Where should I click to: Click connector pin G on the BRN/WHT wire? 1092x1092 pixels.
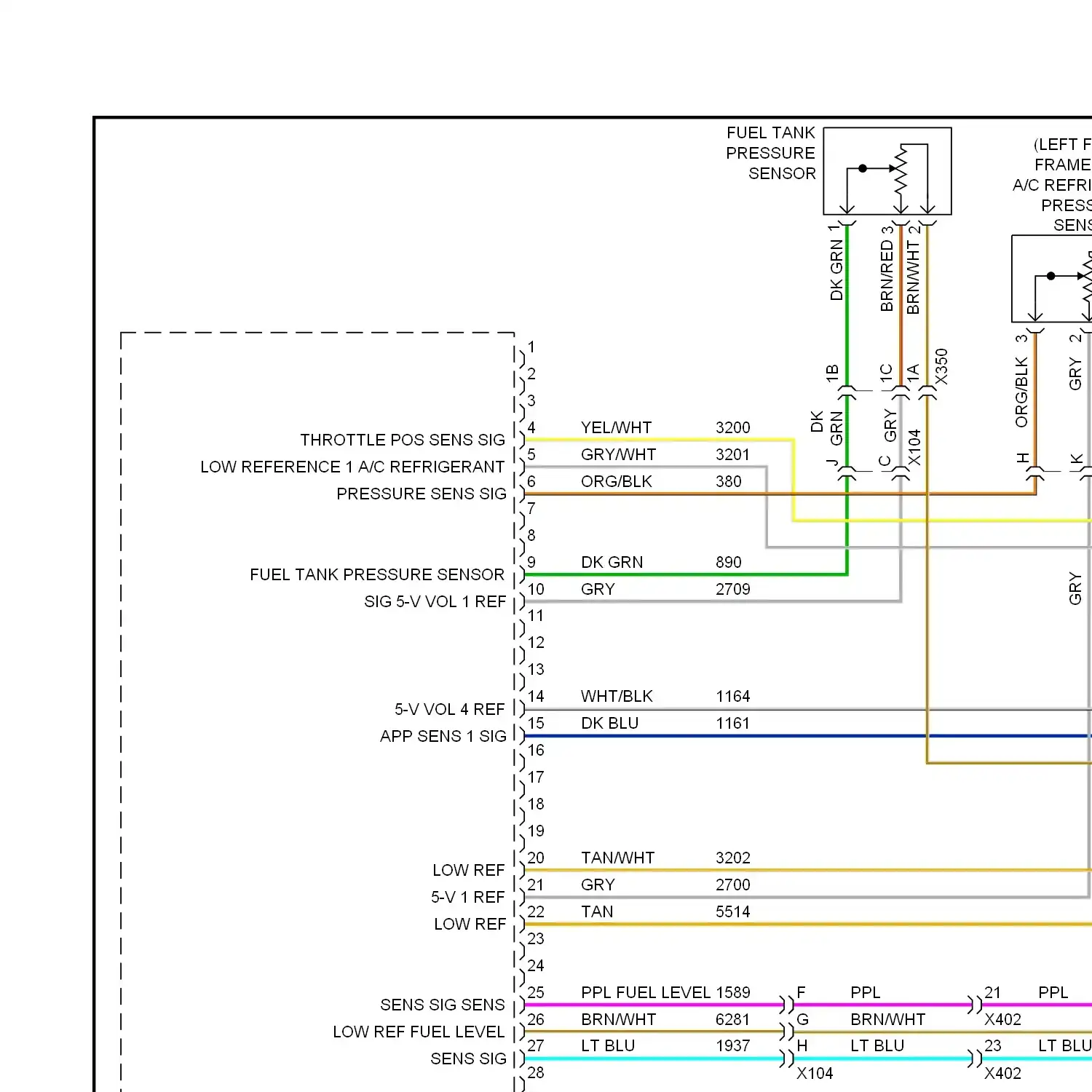point(802,1019)
